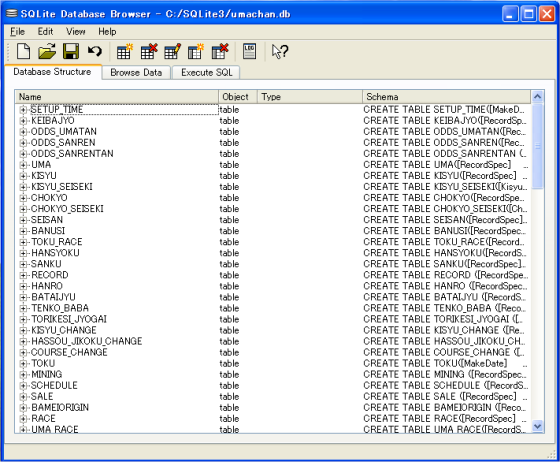The width and height of the screenshot is (560, 462).
Task: Expand the KEIBAJYO table node
Action: tap(23, 121)
